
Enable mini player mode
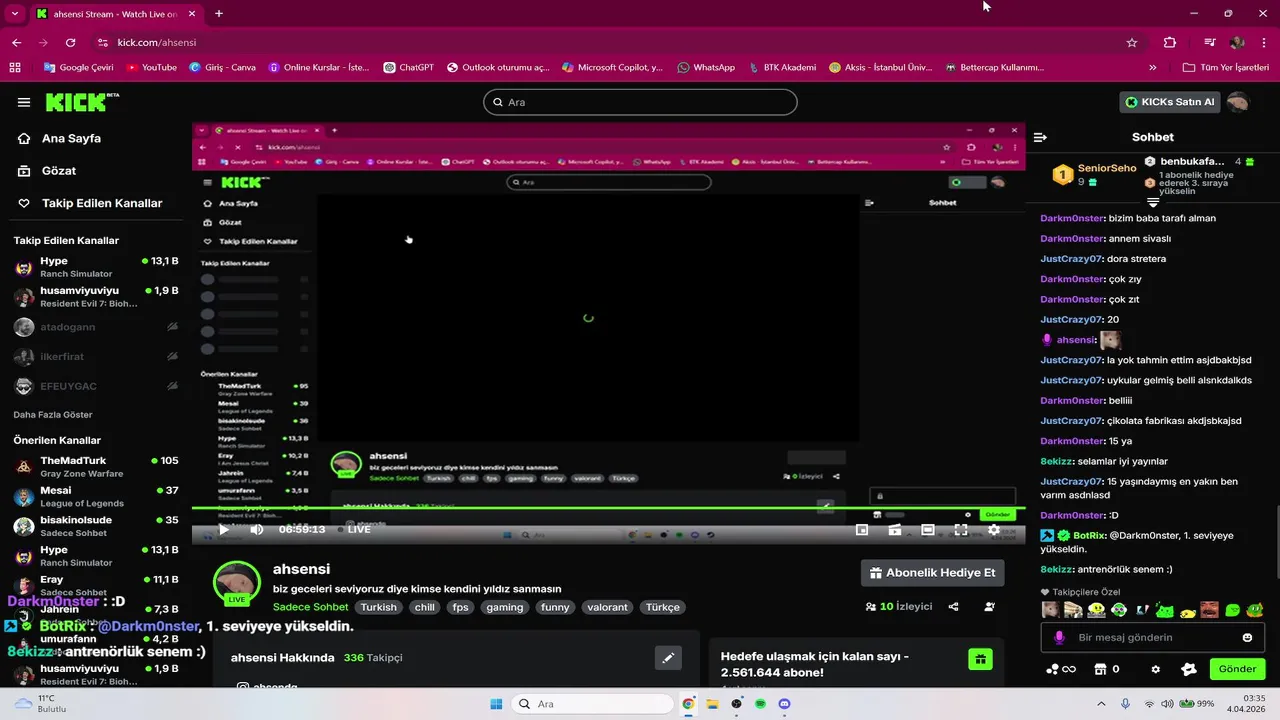click(862, 530)
